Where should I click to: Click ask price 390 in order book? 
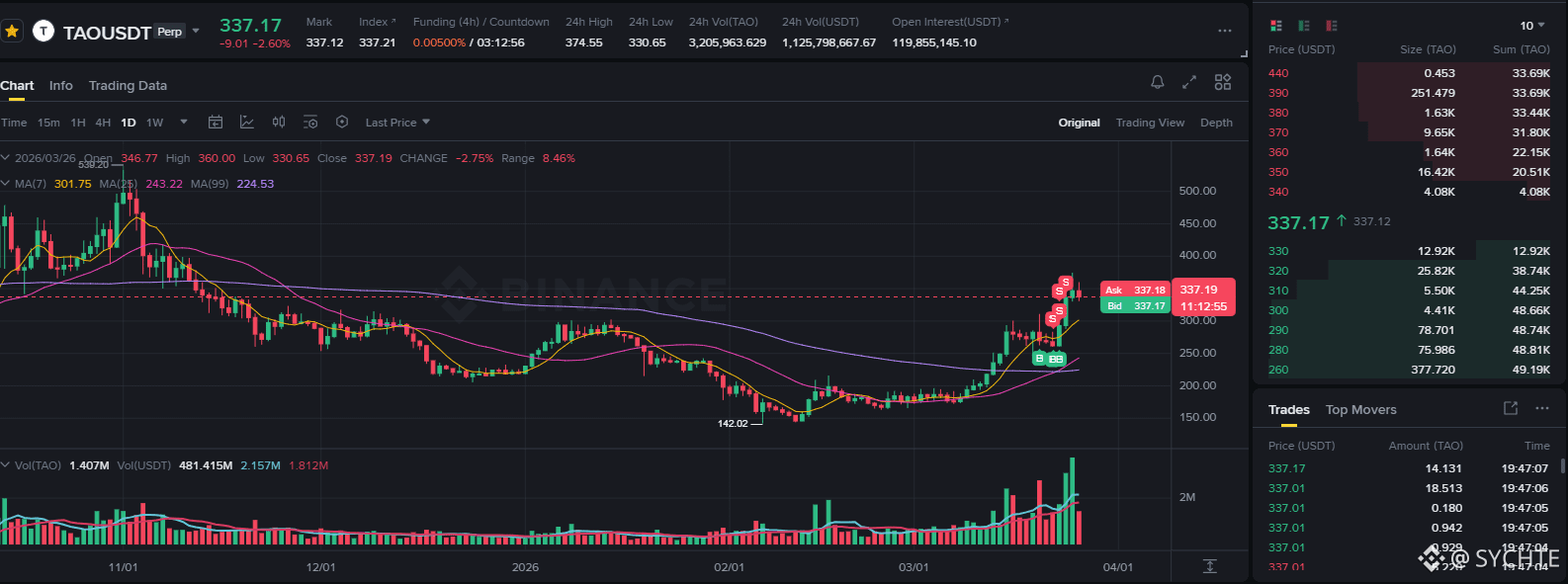(x=1278, y=93)
